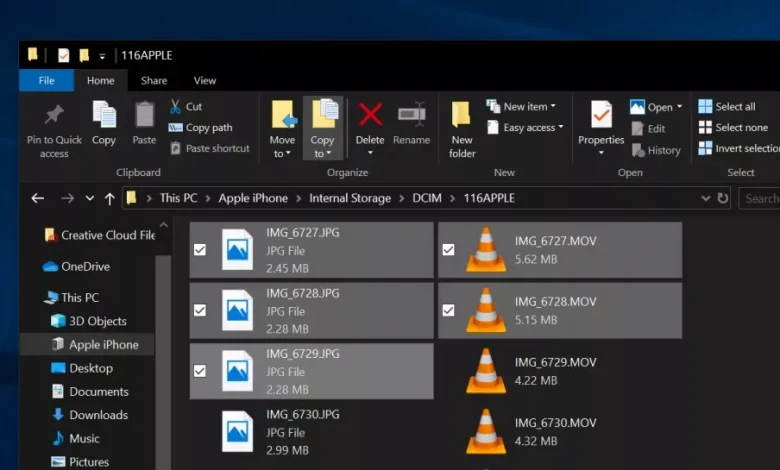Go forward with the right arrow
Image resolution: width=780 pixels, height=470 pixels.
point(67,198)
